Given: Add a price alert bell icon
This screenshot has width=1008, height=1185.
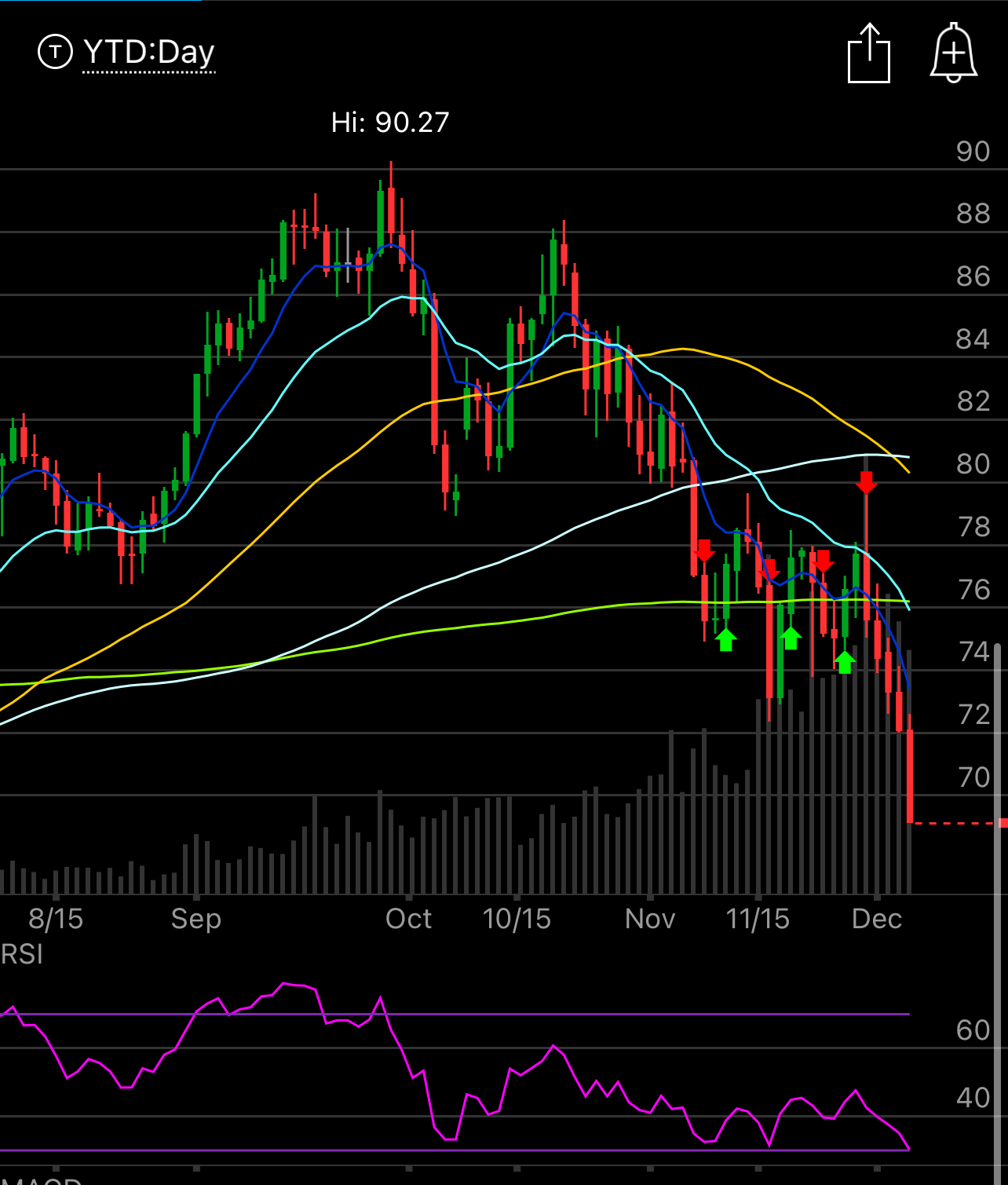Looking at the screenshot, I should point(954,53).
